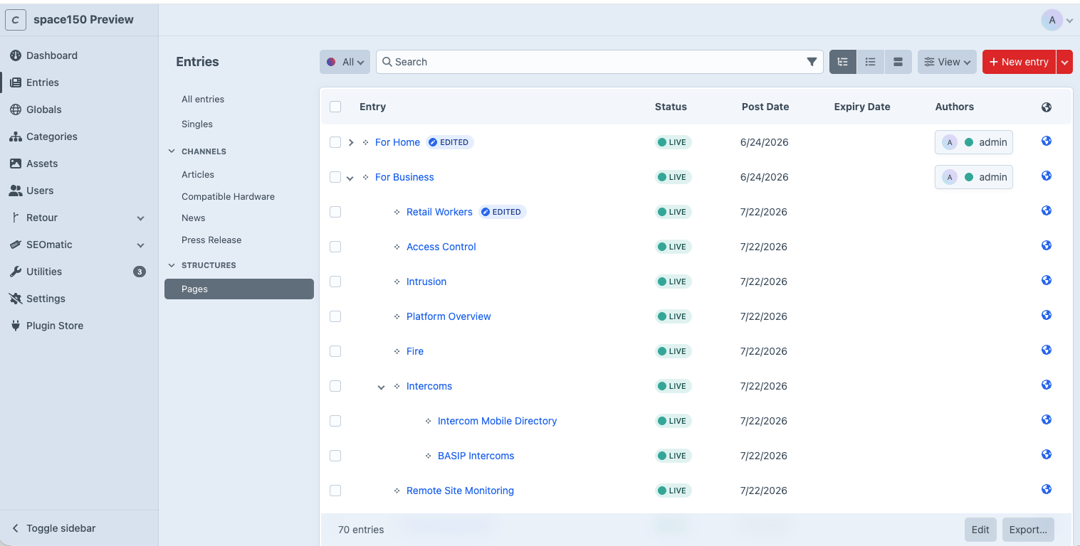The image size is (1080, 546).
Task: Check the Retail Workers row checkbox
Action: 335,212
